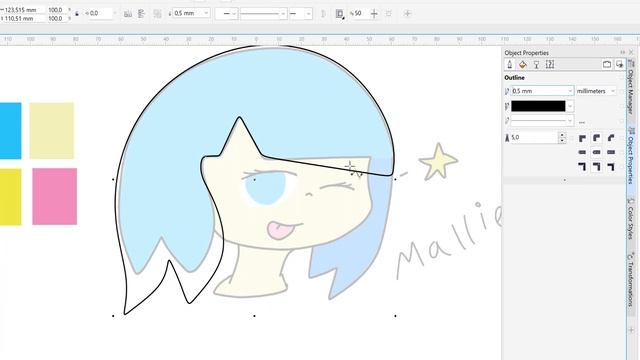The image size is (640, 360).
Task: Select round corners option
Action: pos(596,138)
